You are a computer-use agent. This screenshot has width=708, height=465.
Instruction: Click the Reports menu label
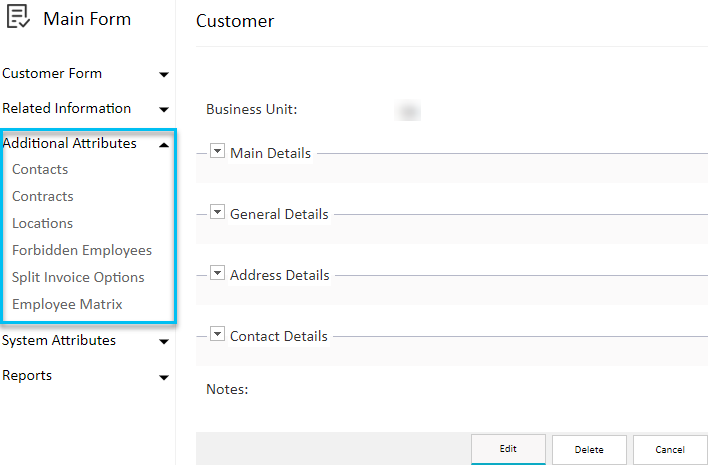tap(27, 376)
